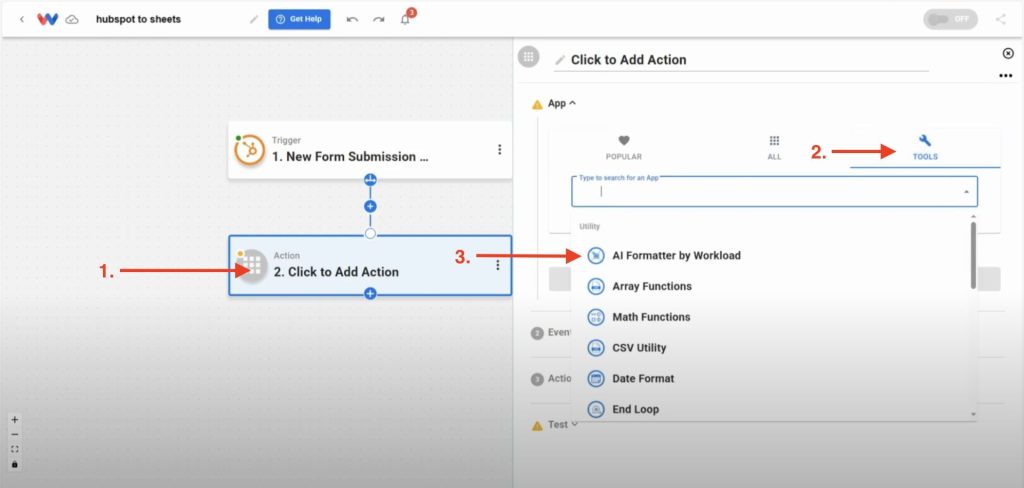The width and height of the screenshot is (1024, 488).
Task: Click the dropdown list scroll-down arrow
Action: (x=973, y=414)
